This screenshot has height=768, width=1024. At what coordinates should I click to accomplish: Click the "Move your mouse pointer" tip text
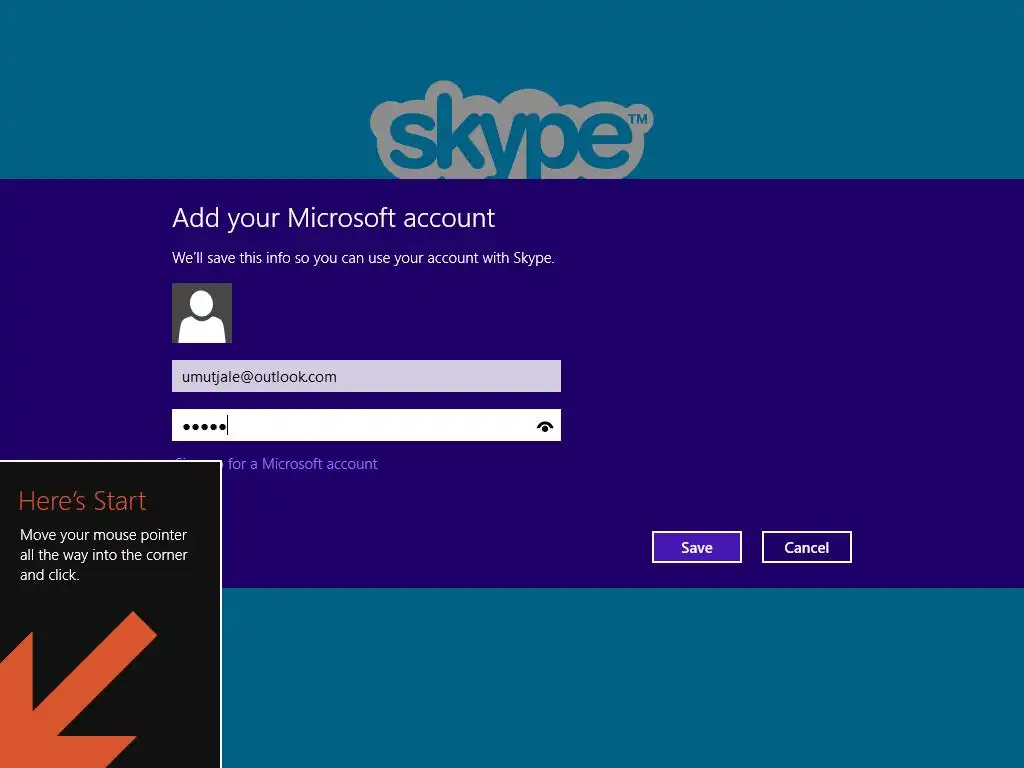click(x=103, y=554)
